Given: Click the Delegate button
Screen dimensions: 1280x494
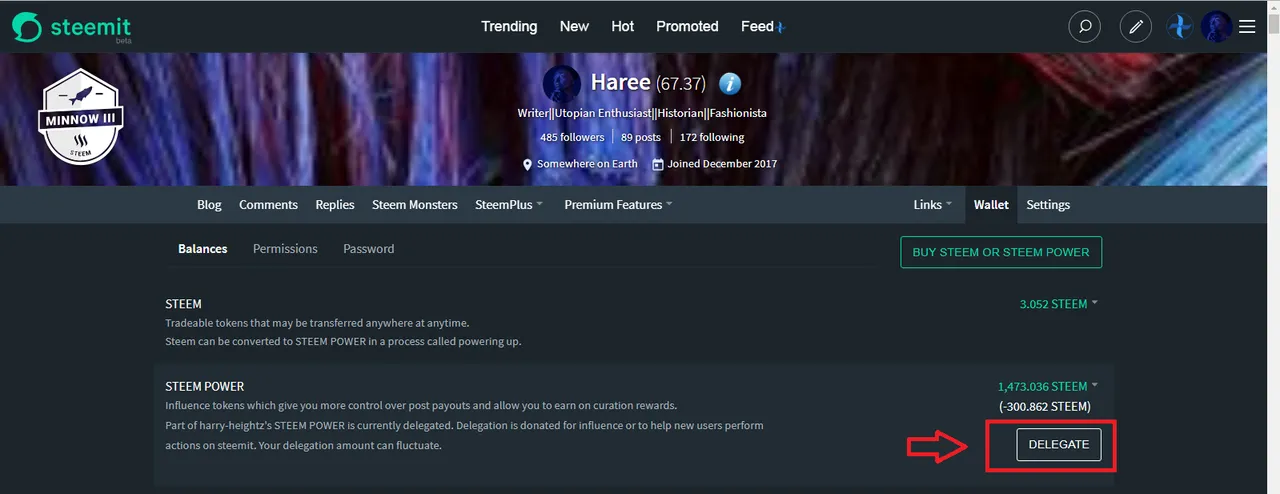Looking at the screenshot, I should [x=1059, y=444].
